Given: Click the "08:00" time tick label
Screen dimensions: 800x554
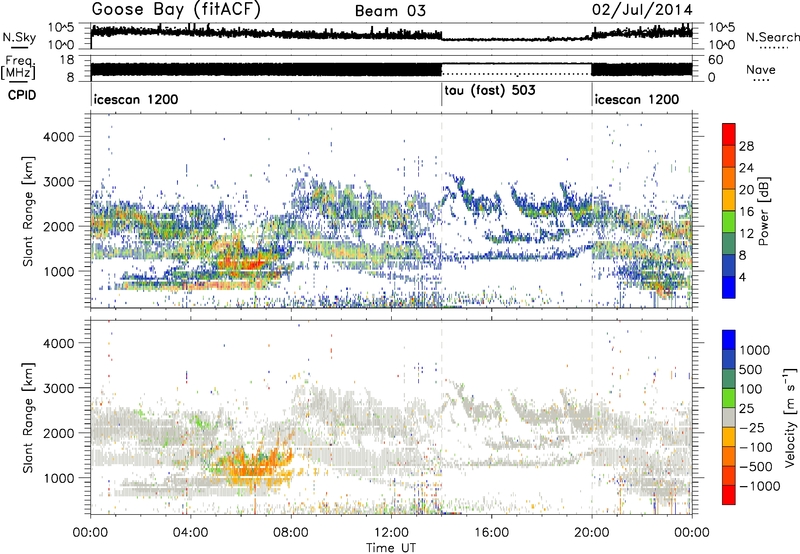Looking at the screenshot, I should pos(291,533).
